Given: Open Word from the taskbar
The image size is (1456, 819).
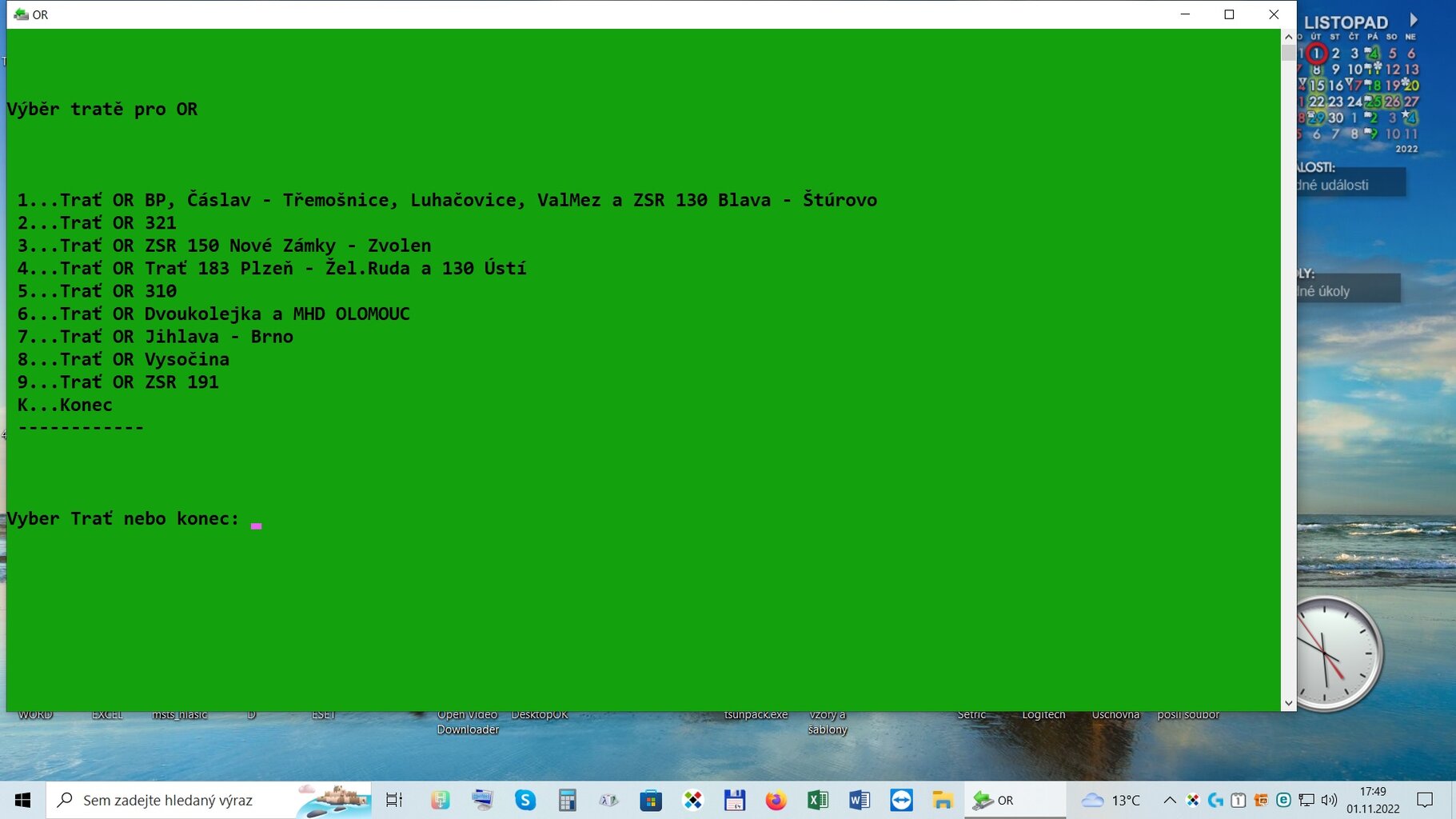Looking at the screenshot, I should pyautogui.click(x=860, y=800).
